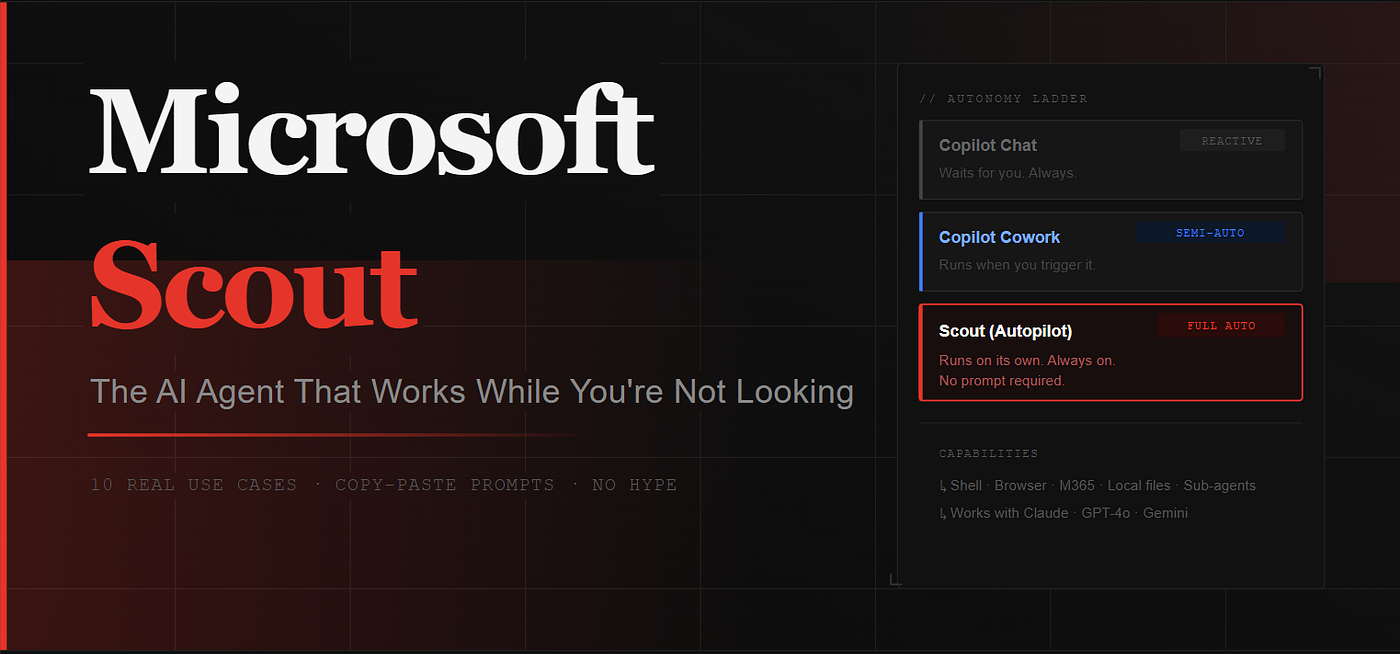
Task: Click the "NO HYPE" text
Action: 634,485
